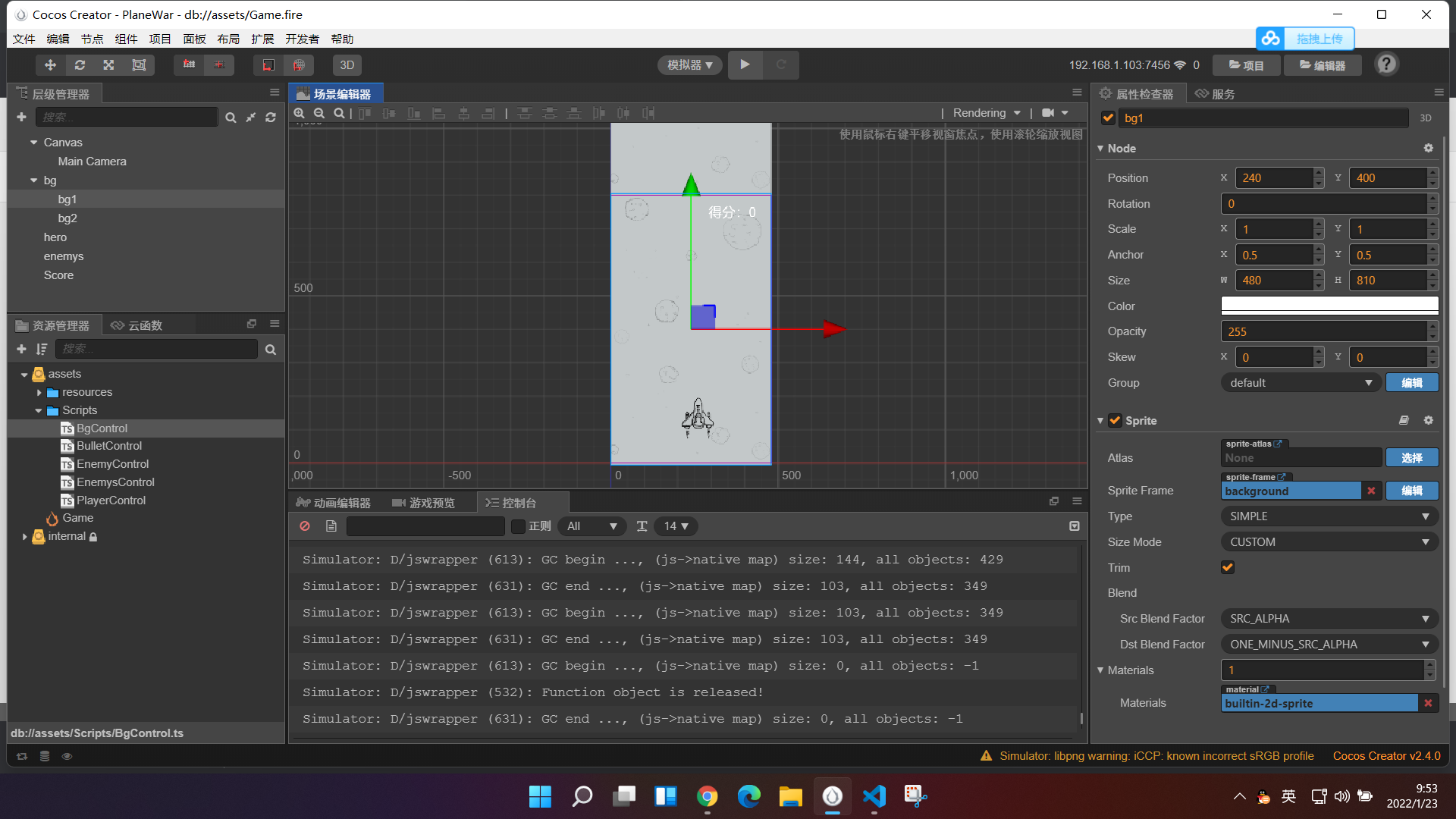Search assets magnifier icon
Screen dimensions: 1456x819
click(x=271, y=350)
